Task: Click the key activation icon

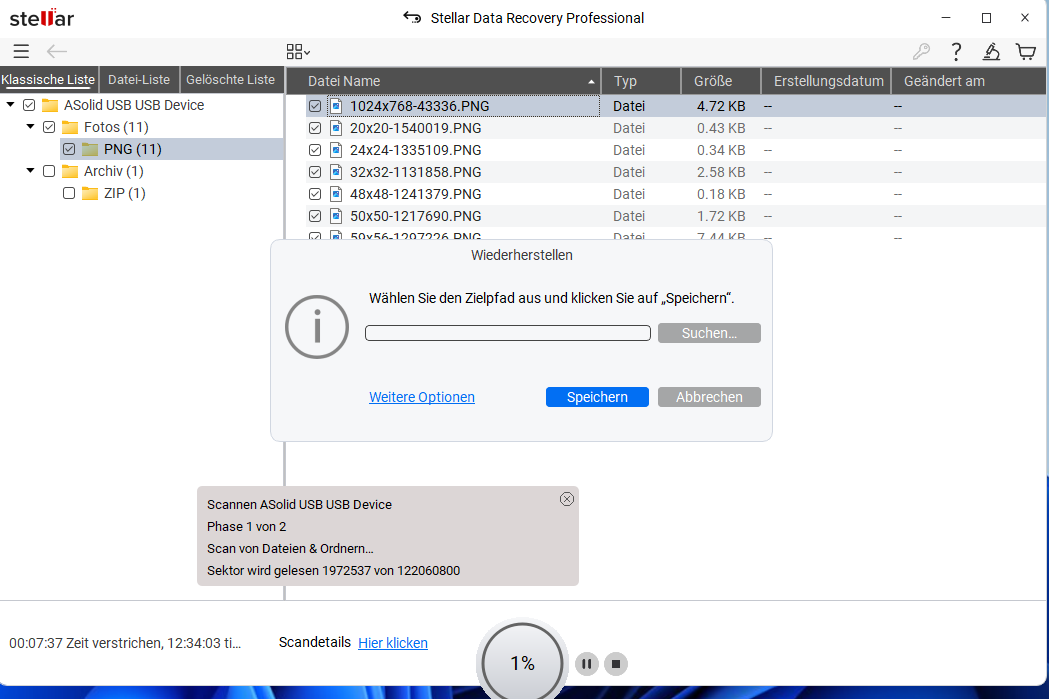Action: coord(921,52)
